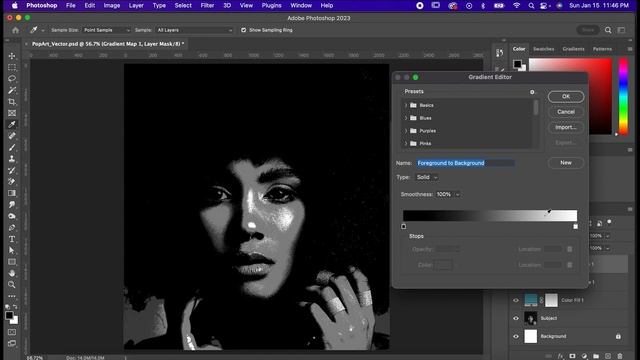The height and width of the screenshot is (360, 640).
Task: Select the Magic Wand tool
Action: tap(12, 90)
